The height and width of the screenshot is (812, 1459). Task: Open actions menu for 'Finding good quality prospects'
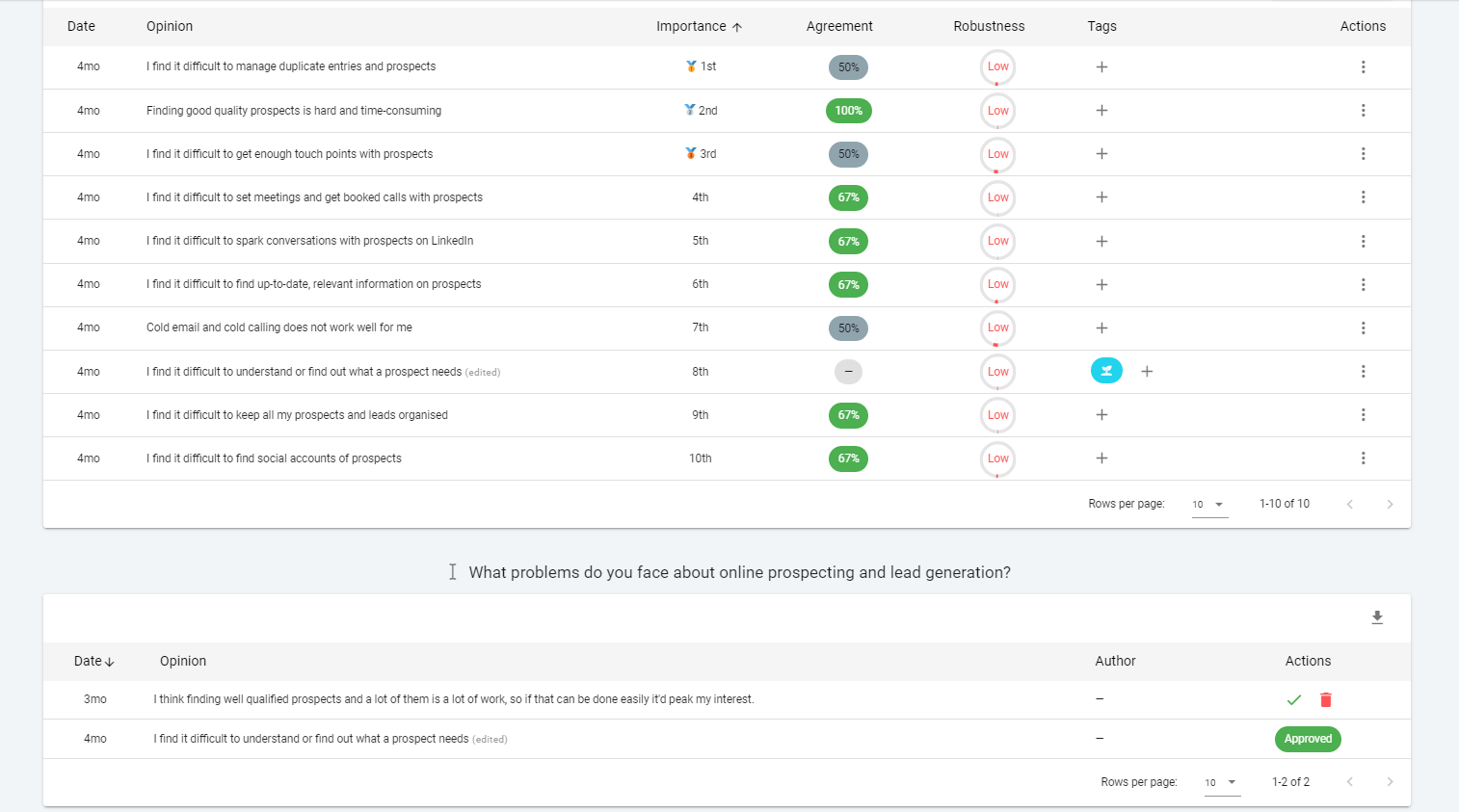(1363, 110)
